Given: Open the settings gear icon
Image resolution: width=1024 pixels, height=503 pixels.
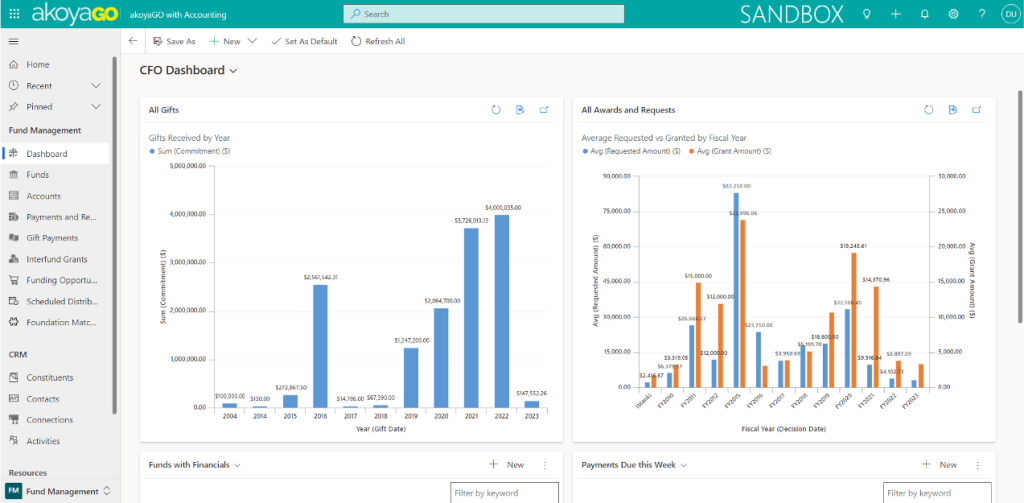Looking at the screenshot, I should [953, 14].
